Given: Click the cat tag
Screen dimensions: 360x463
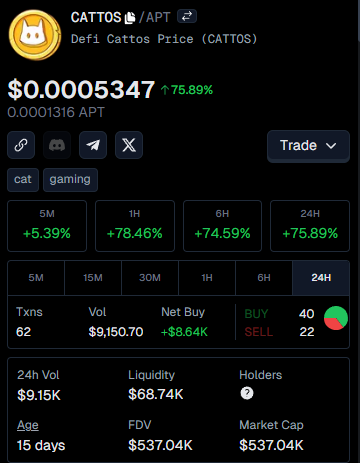Looking at the screenshot, I should click(23, 180).
